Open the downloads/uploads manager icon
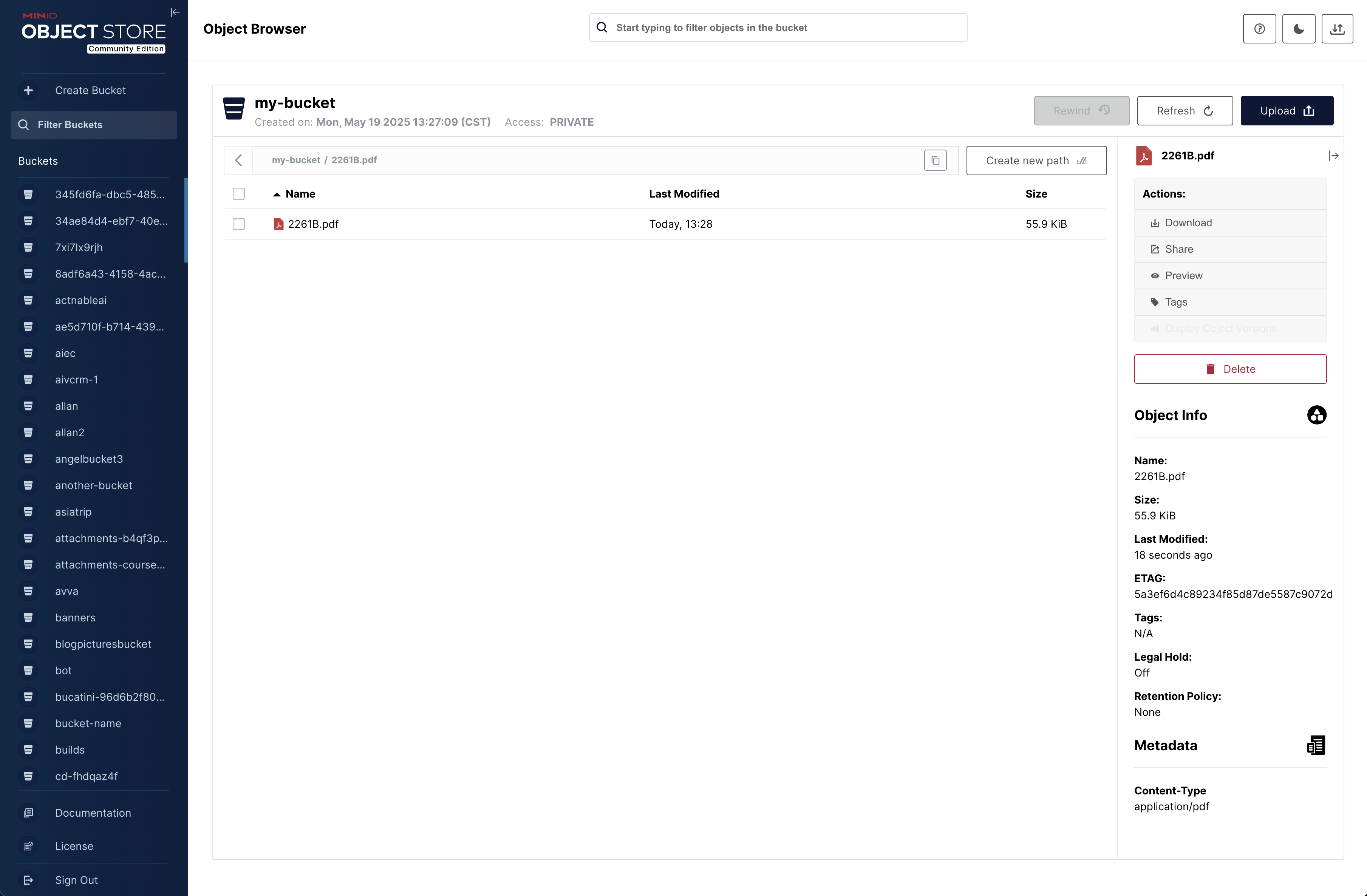The height and width of the screenshot is (896, 1367). click(1337, 29)
